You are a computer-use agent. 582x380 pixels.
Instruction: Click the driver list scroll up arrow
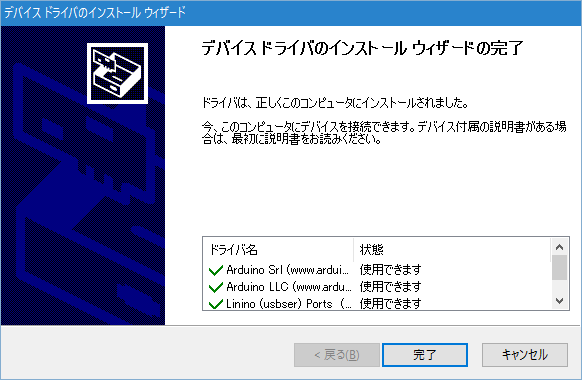(559, 247)
